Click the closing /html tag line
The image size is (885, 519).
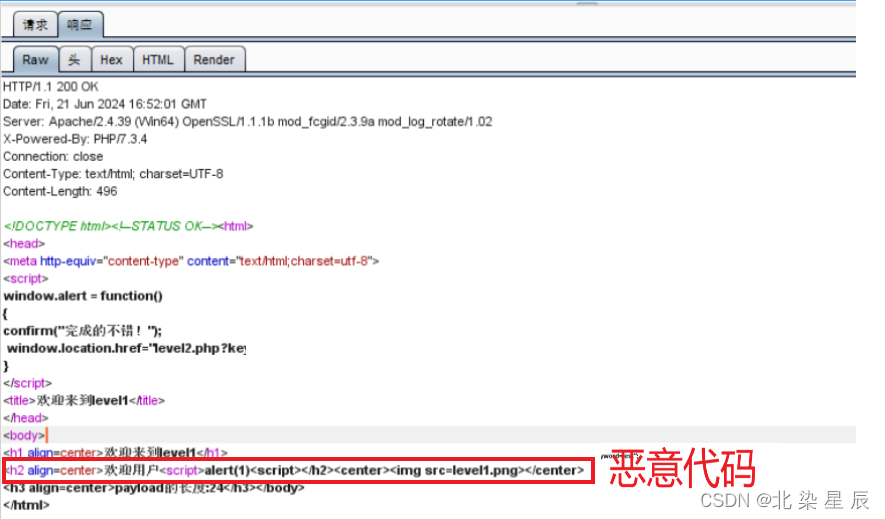(26, 505)
